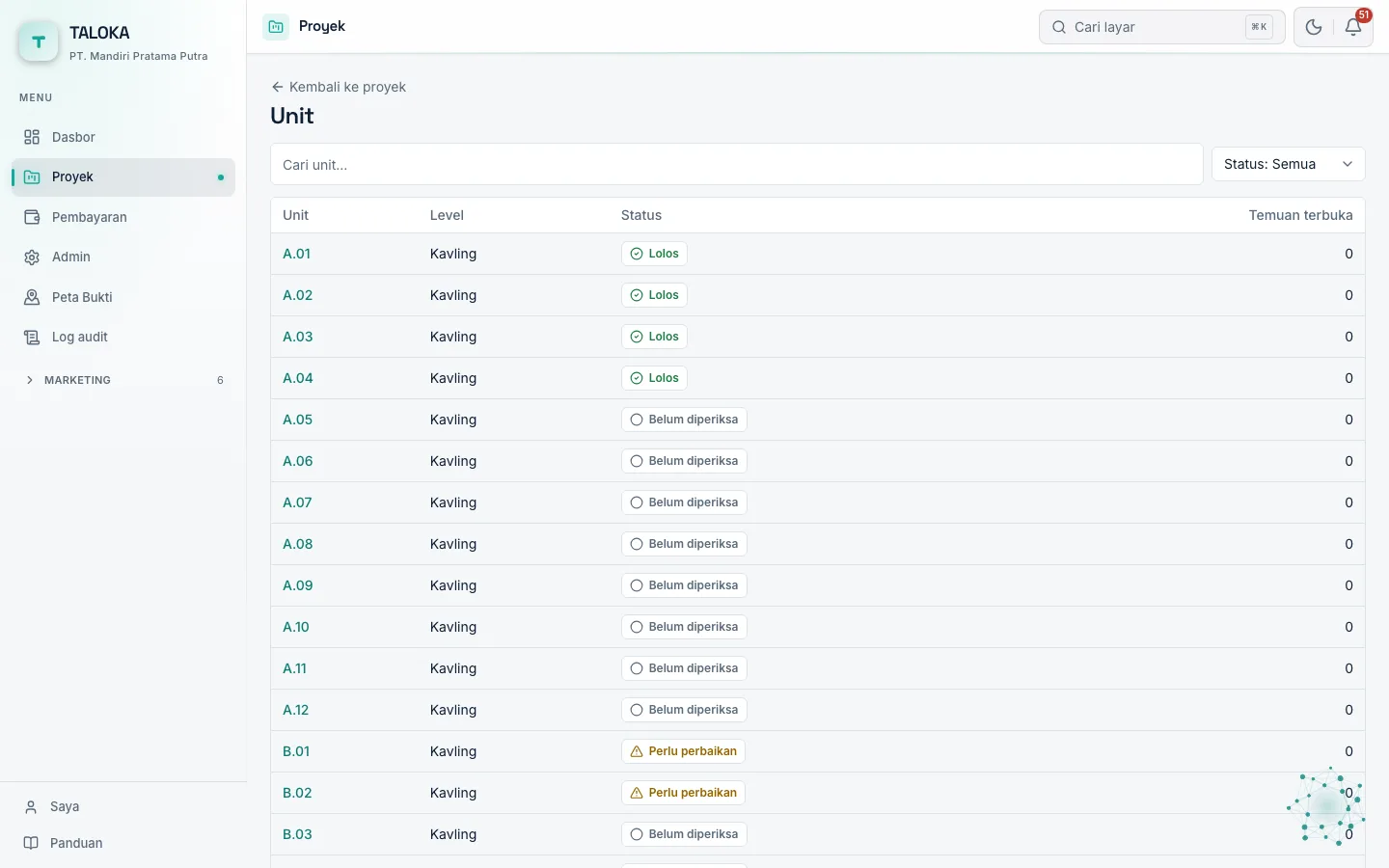This screenshot has height=868, width=1389.
Task: Click Lolos badge in A.02 row
Action: [x=654, y=295]
